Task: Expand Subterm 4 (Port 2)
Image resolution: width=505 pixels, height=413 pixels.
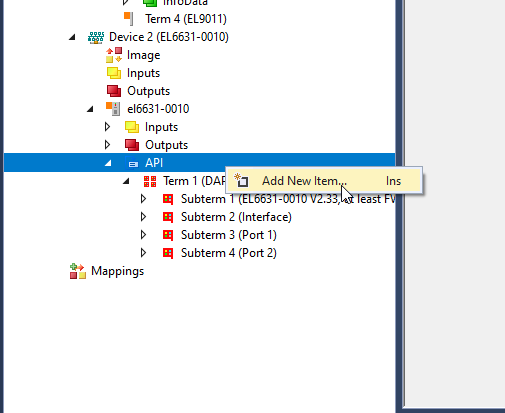Action: 143,253
